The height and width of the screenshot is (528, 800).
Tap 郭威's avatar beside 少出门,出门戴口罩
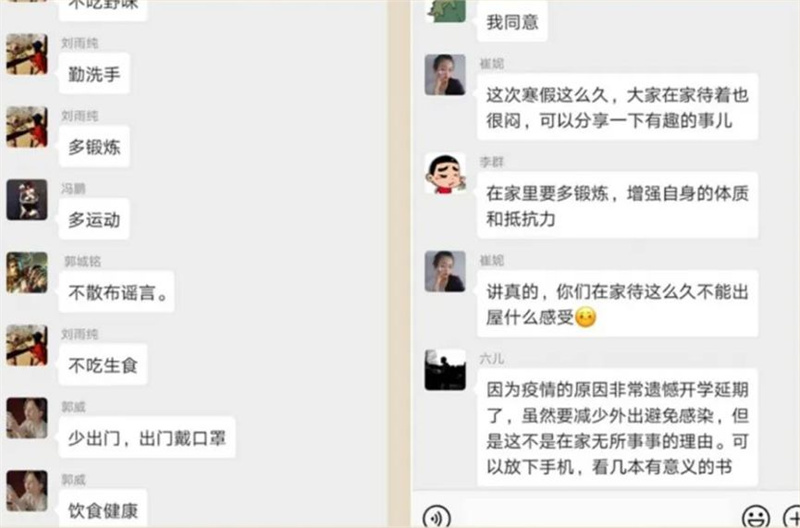point(27,418)
